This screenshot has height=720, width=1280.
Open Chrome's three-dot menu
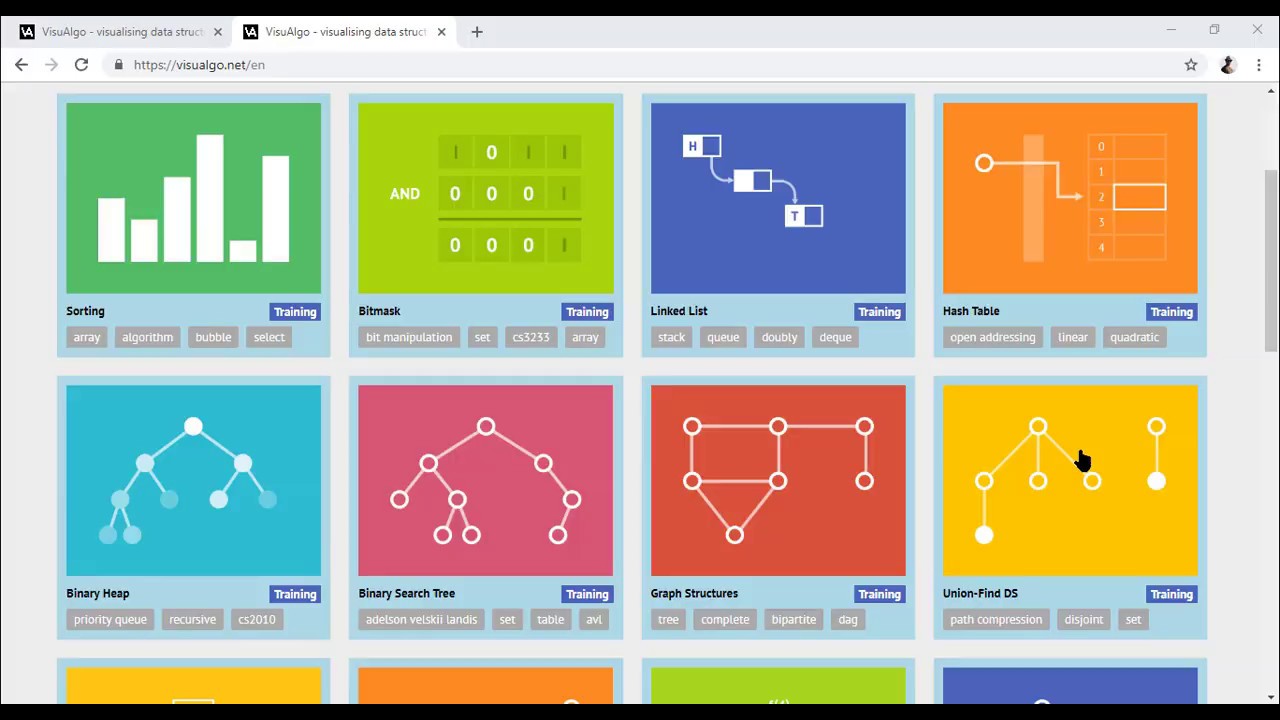(1259, 65)
